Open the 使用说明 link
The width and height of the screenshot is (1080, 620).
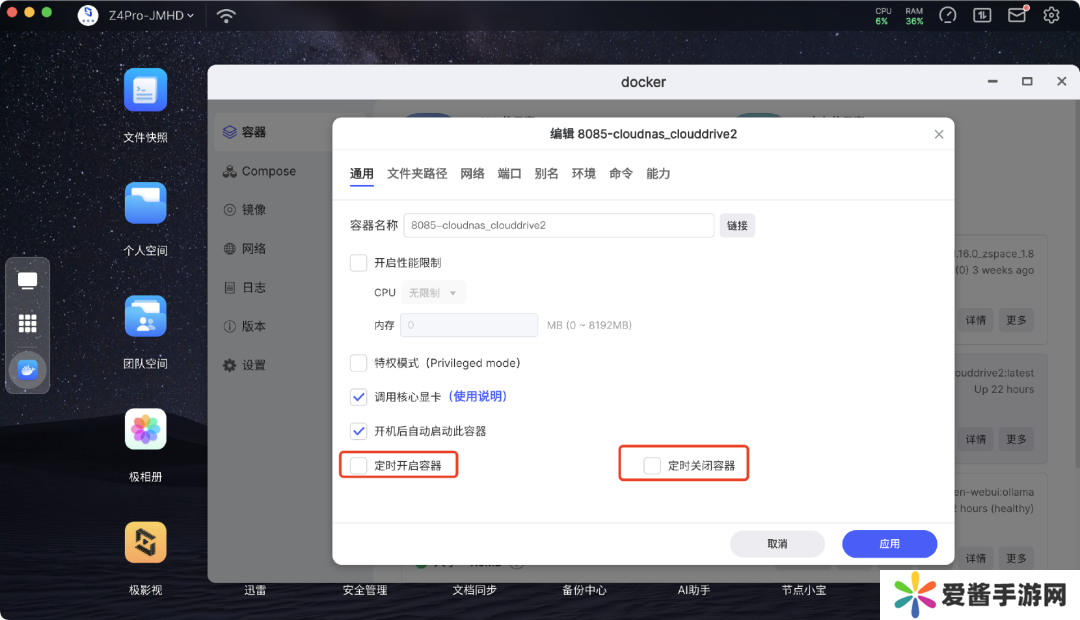coord(478,397)
